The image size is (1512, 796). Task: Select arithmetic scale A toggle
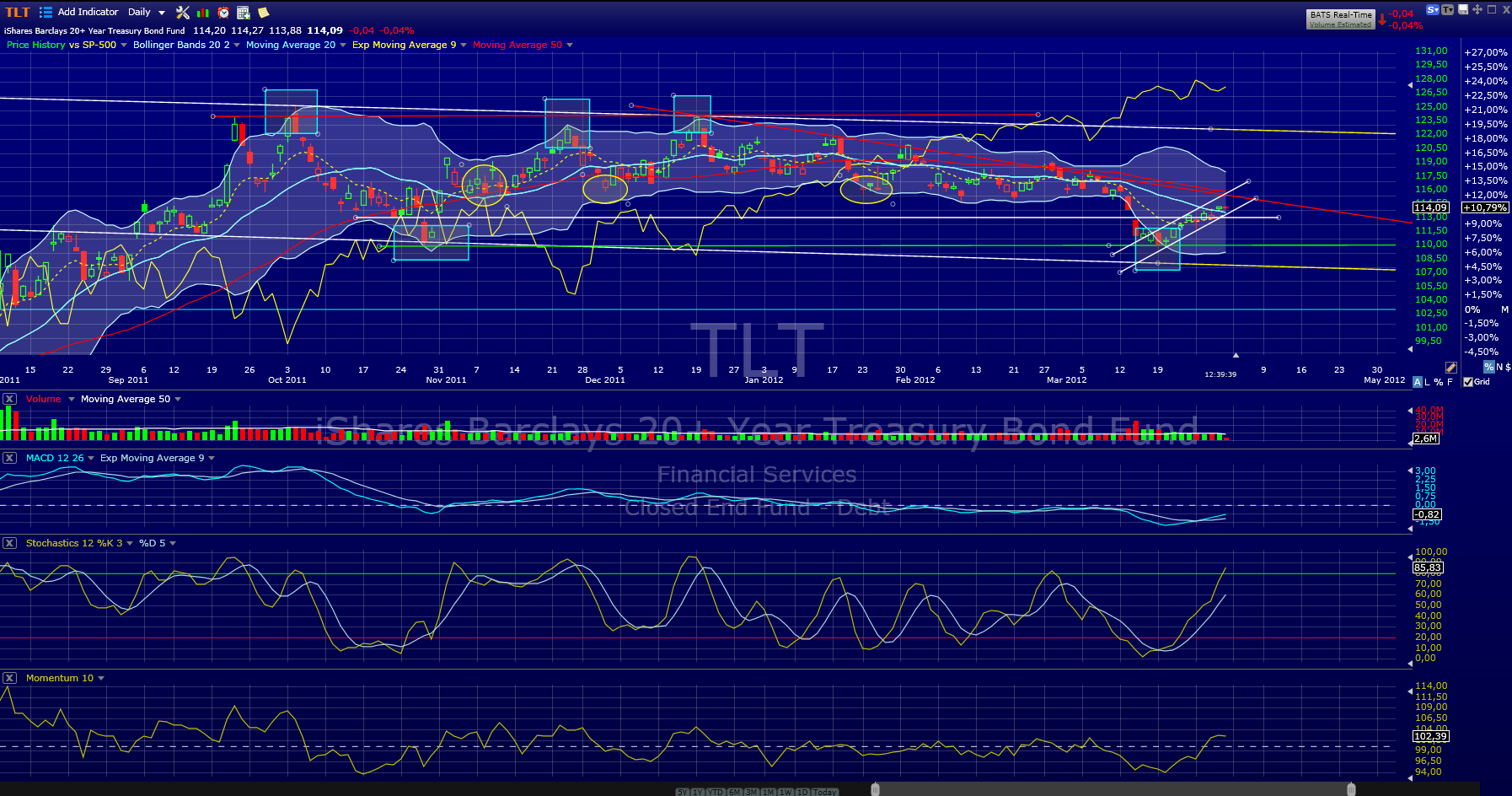tap(1417, 382)
